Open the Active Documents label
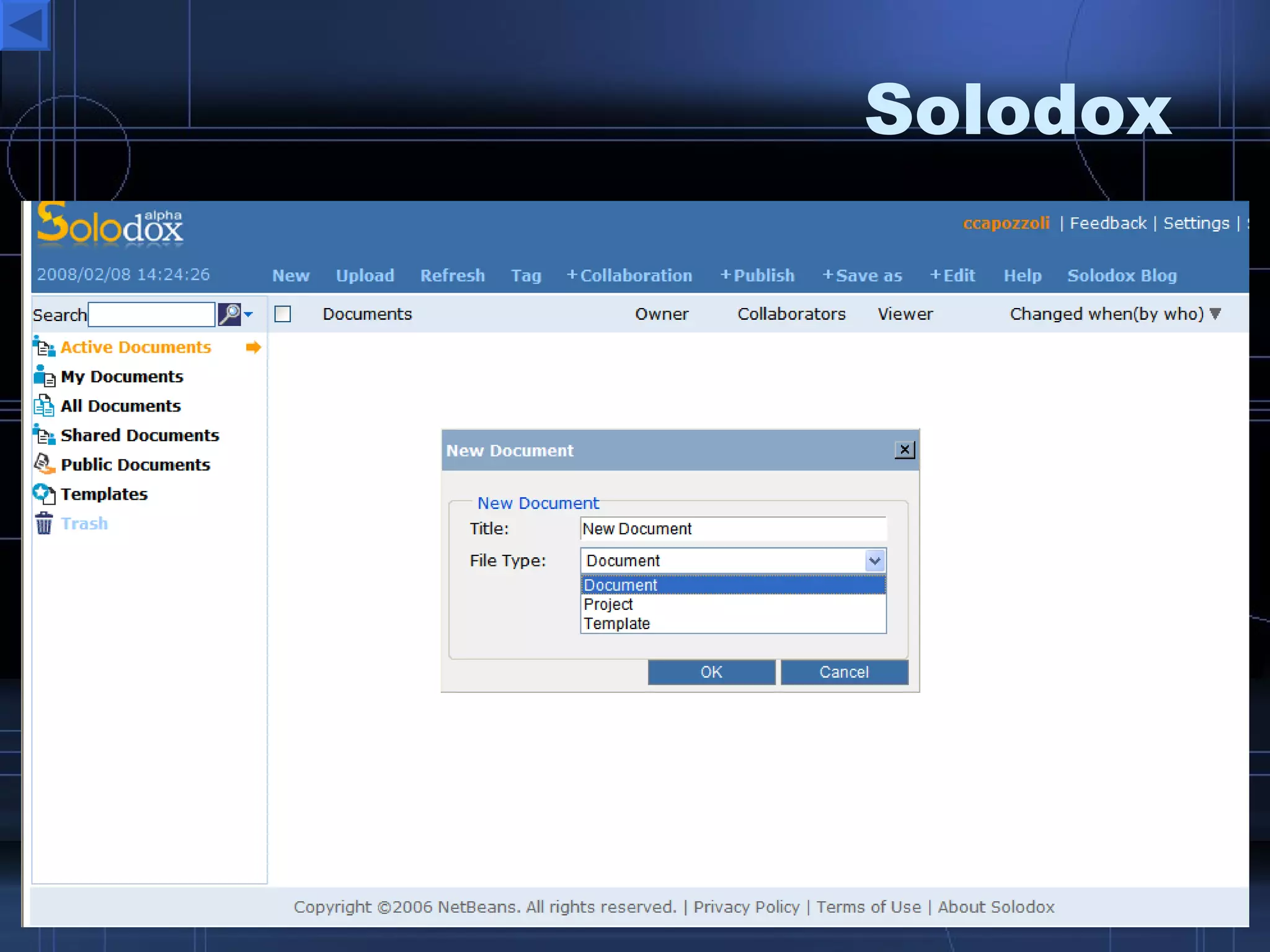 136,347
